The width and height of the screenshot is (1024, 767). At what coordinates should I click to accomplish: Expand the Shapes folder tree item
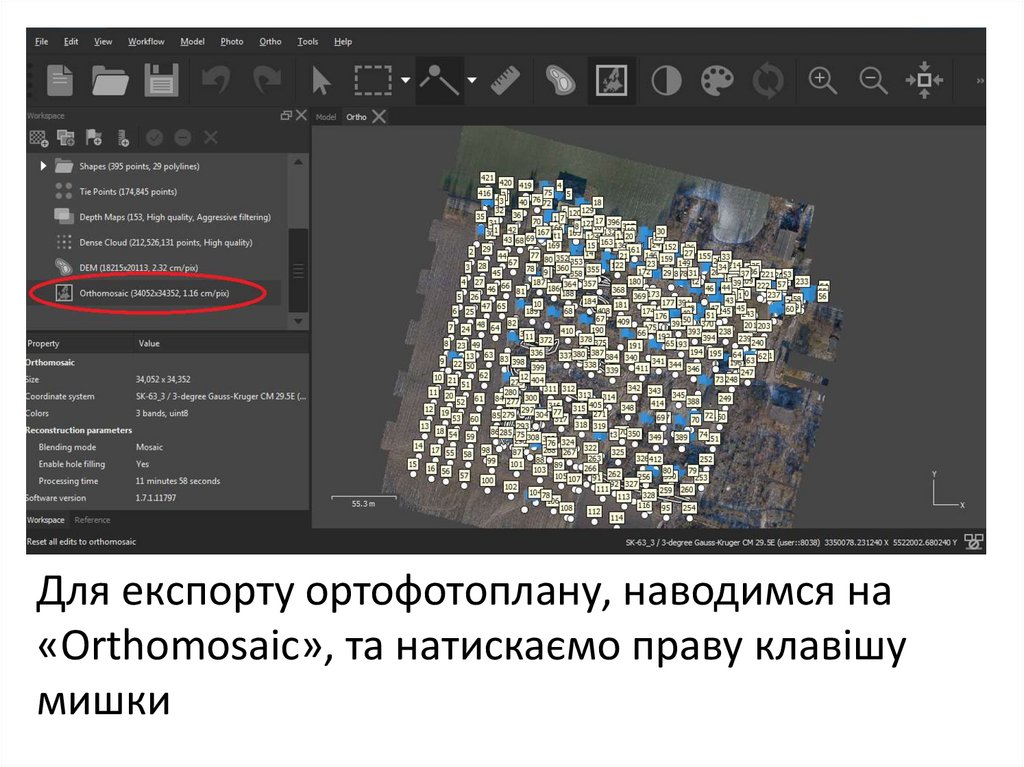[43, 166]
